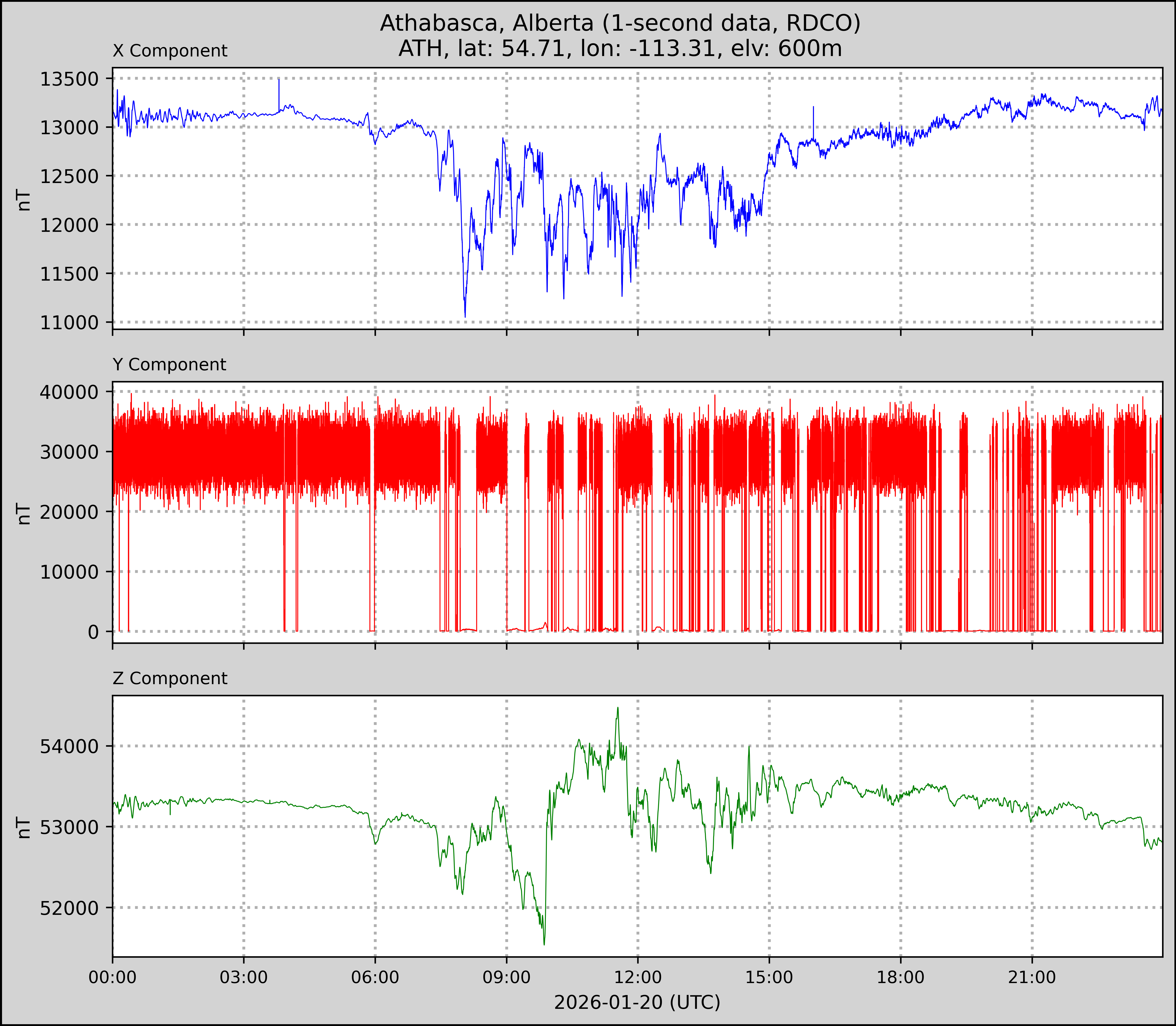Click the "2026-01-20 (UTC)" axis caption

click(x=637, y=1003)
